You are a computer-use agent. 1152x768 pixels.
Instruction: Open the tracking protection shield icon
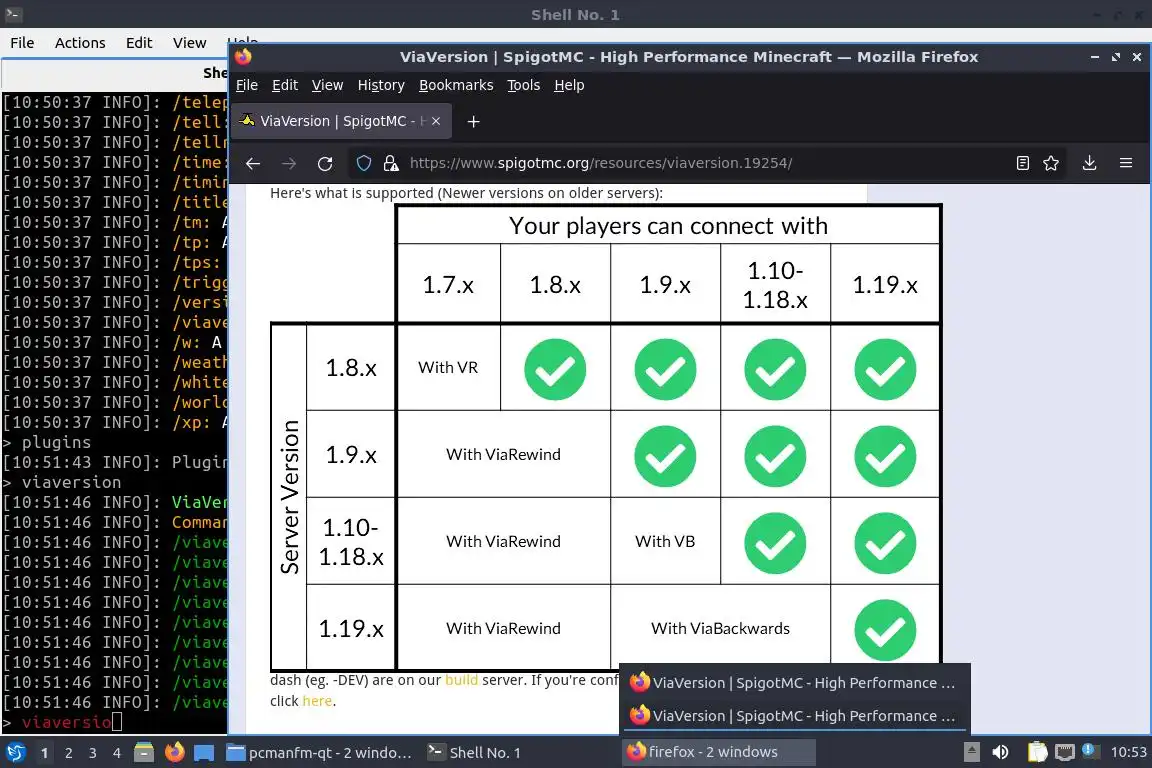364,163
